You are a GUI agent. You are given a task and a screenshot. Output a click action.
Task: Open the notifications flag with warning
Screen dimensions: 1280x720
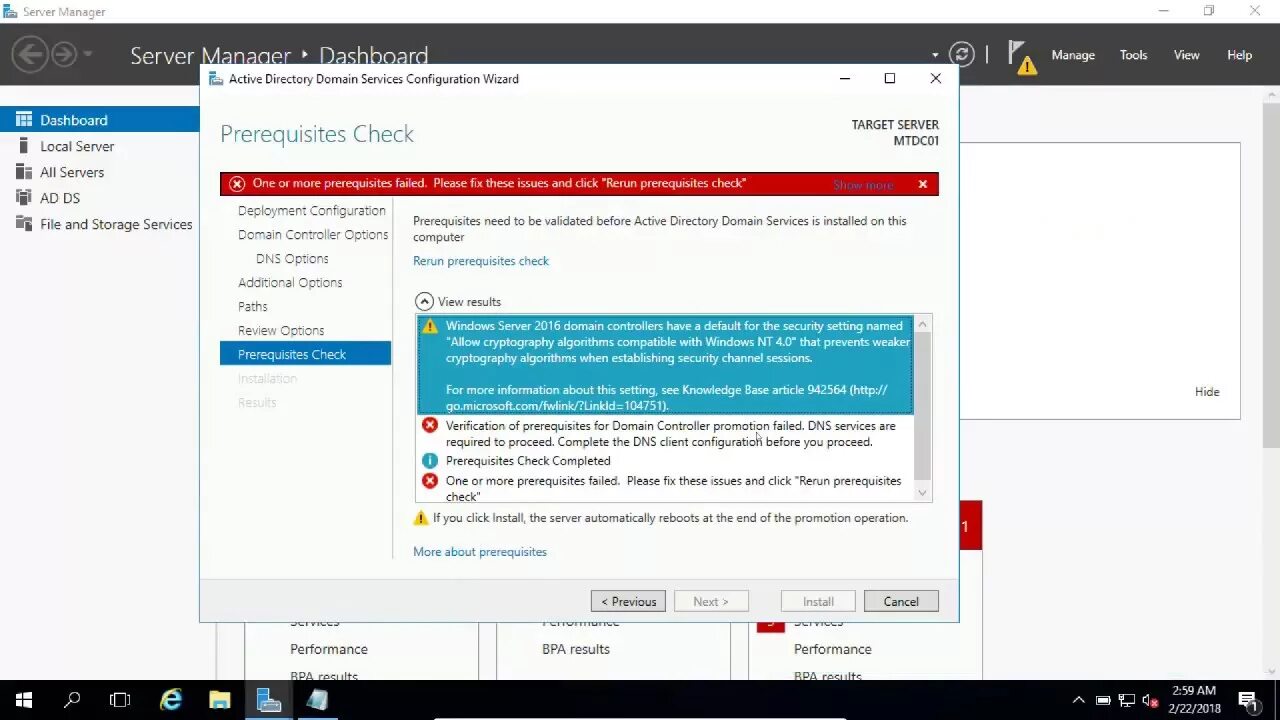coord(1021,57)
